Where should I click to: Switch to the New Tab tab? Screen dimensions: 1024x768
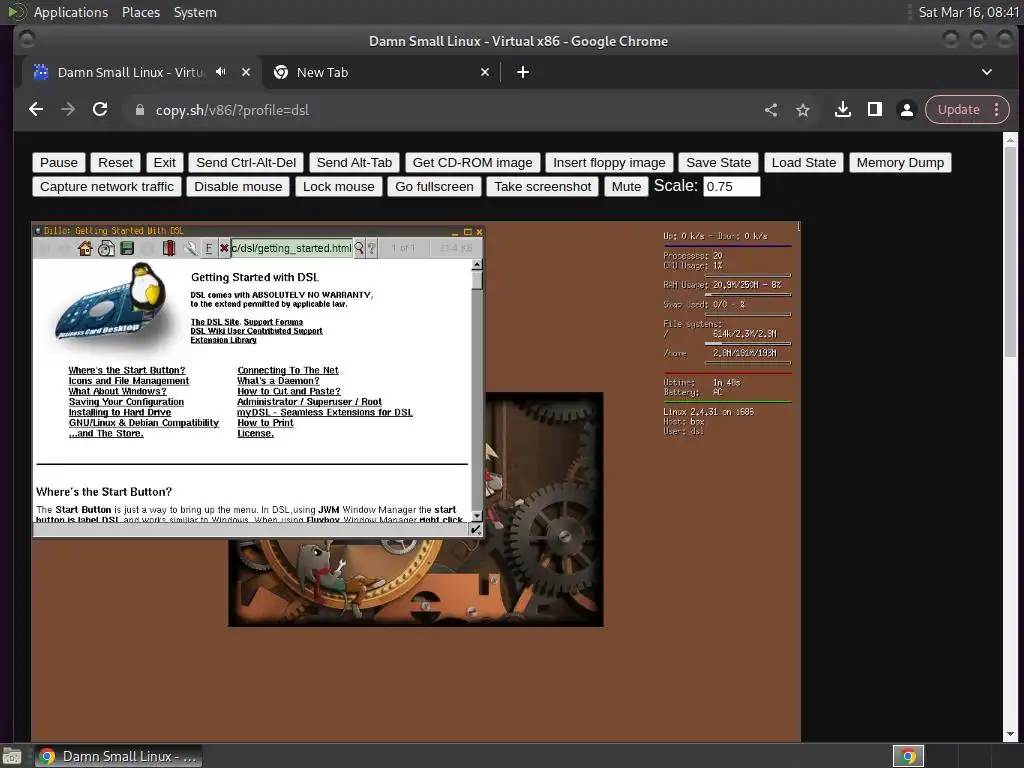point(381,72)
